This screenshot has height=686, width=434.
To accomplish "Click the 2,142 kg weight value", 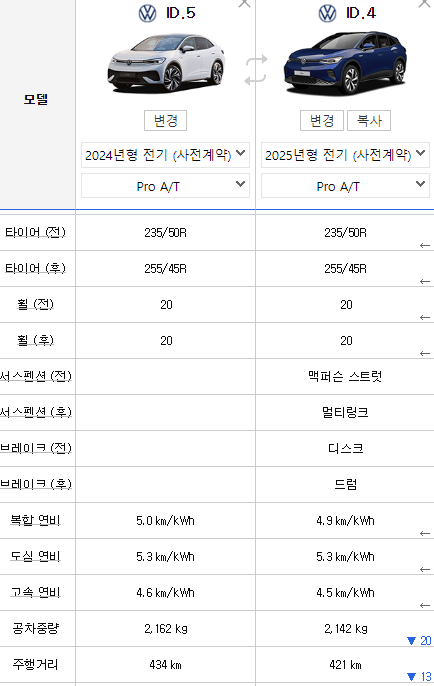I will click(346, 629).
